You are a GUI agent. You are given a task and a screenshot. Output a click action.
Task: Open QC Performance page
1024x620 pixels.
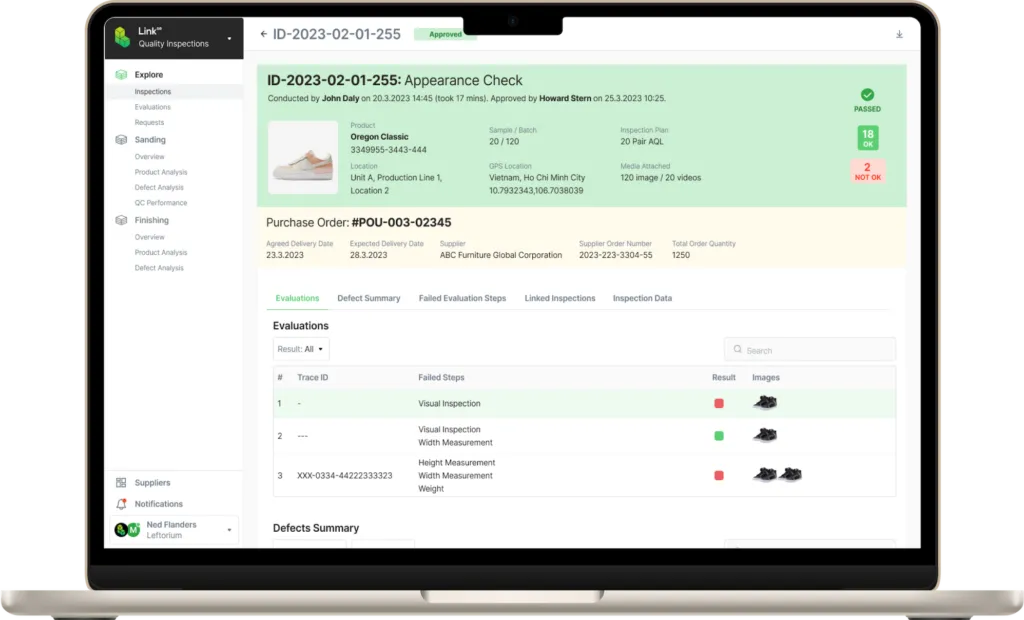161,203
